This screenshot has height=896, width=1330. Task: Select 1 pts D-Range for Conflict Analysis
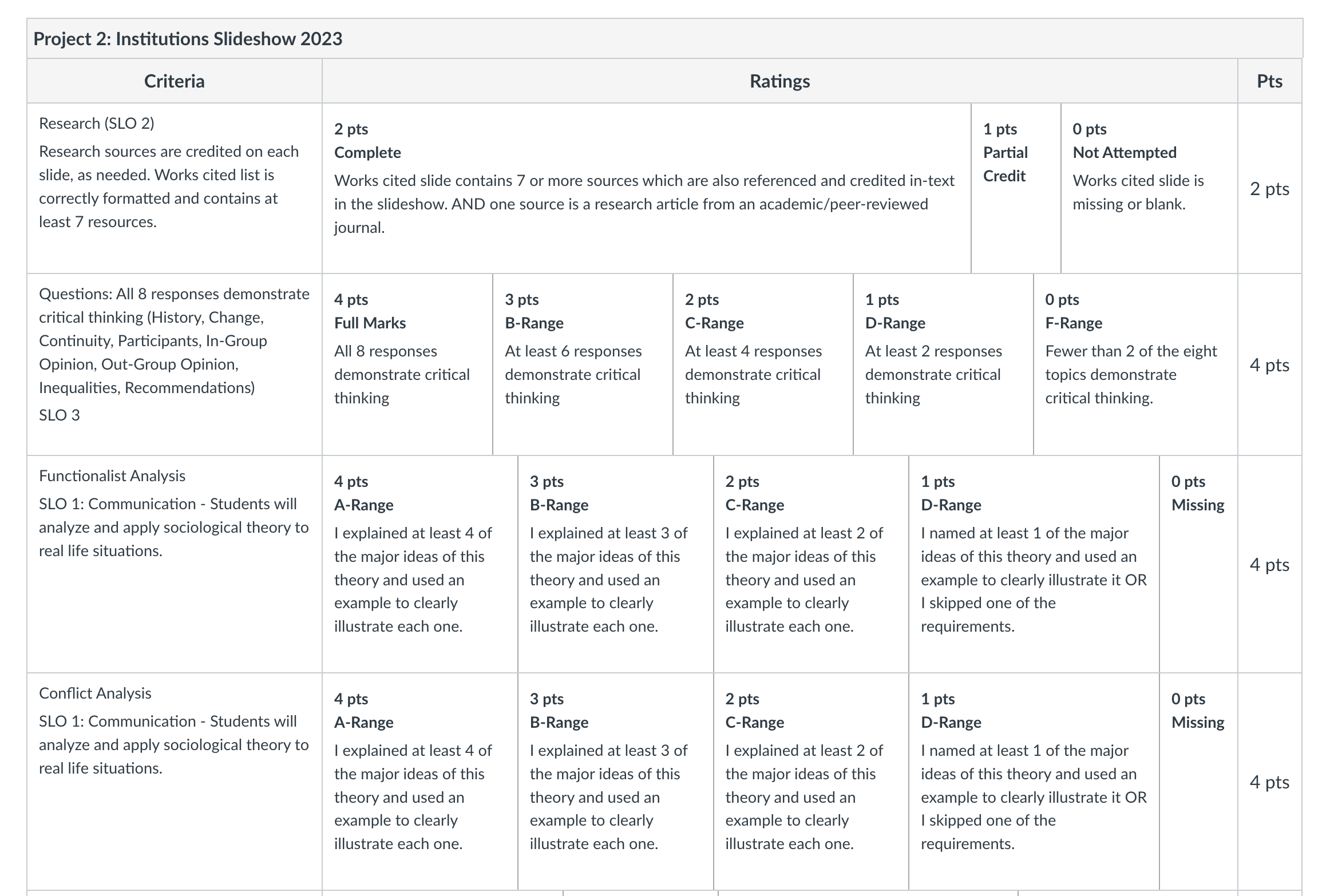click(x=1034, y=782)
